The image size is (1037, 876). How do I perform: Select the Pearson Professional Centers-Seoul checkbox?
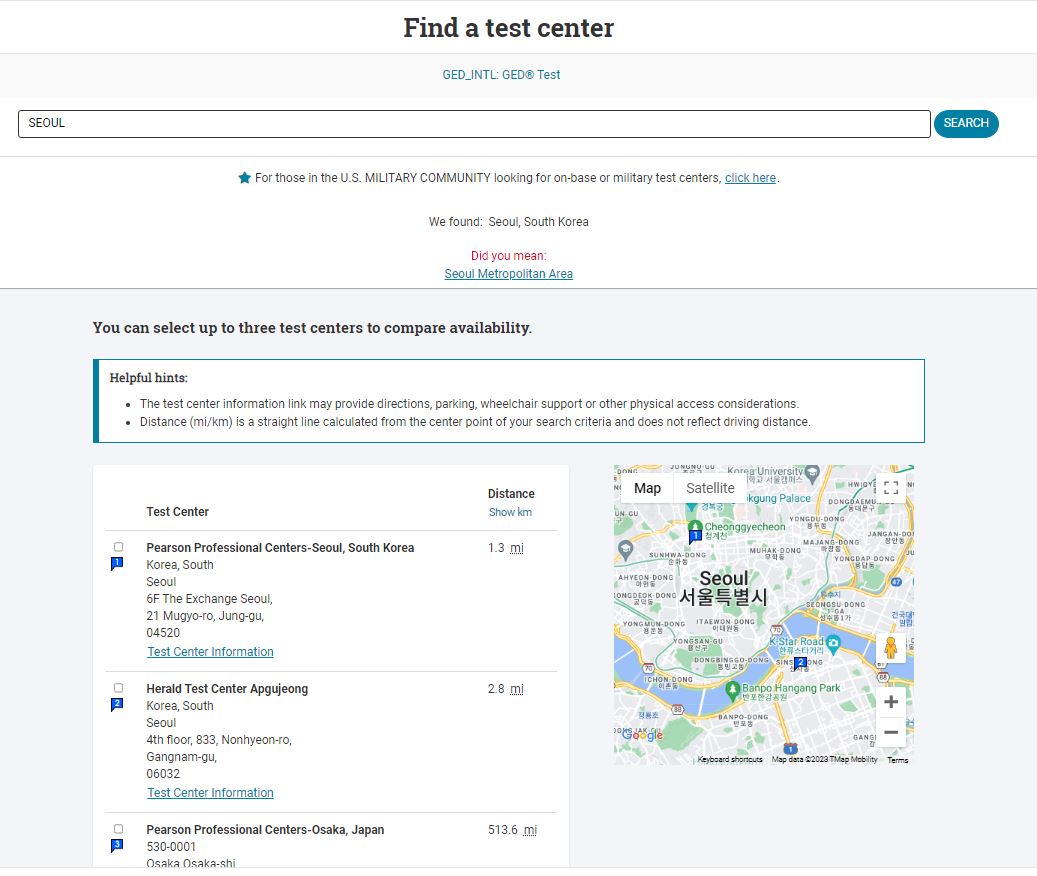[x=119, y=547]
